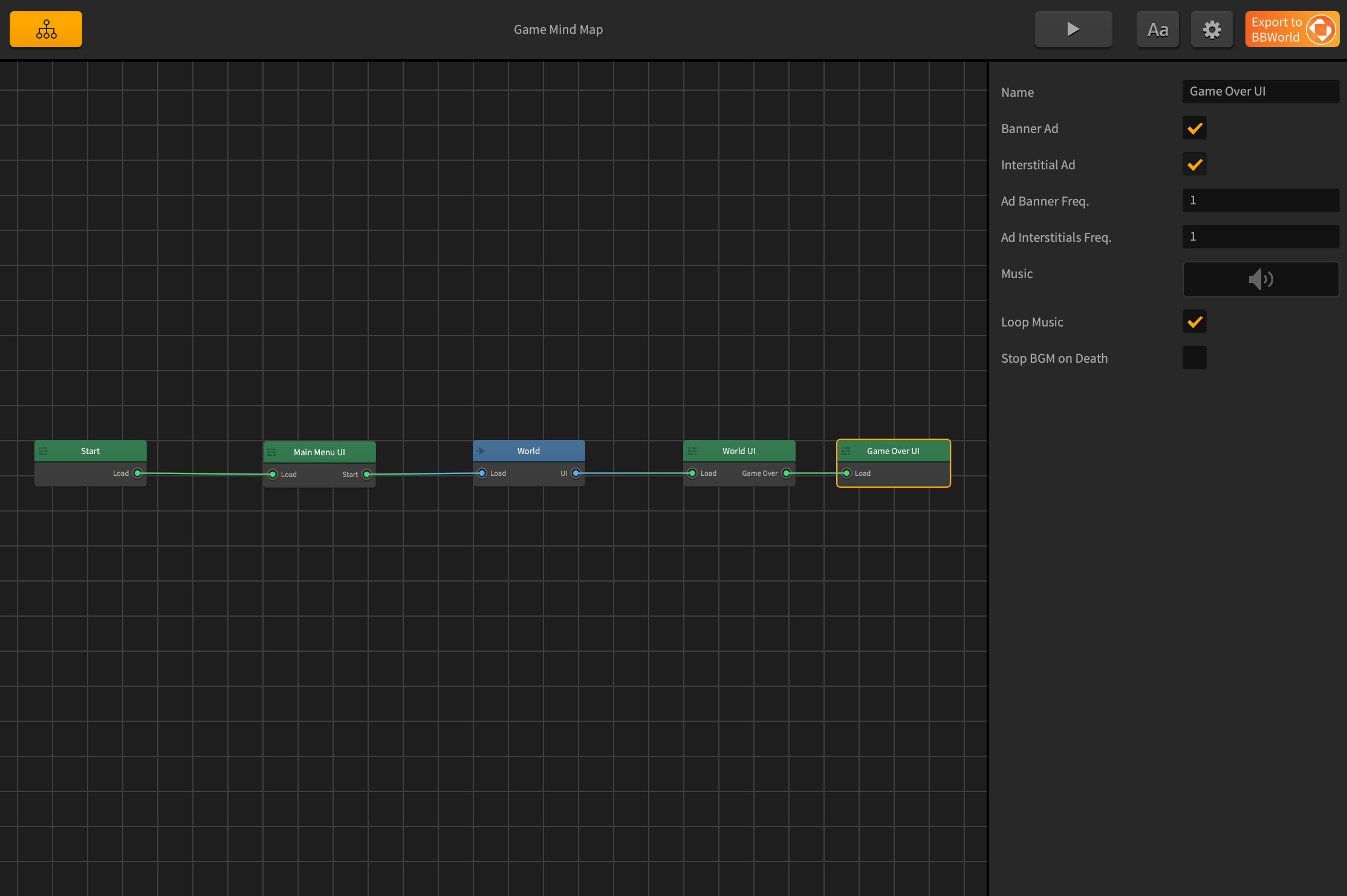Click the mind map hierarchy icon button

pyautogui.click(x=46, y=29)
